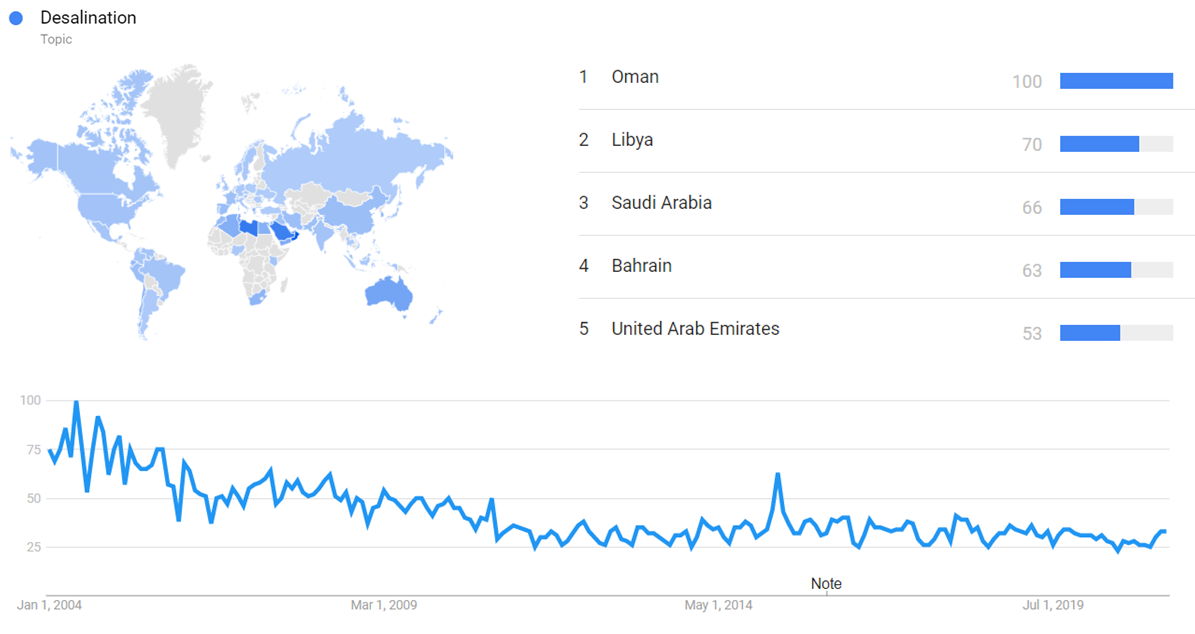Open Oman in the region ranking
Image resolution: width=1195 pixels, height=634 pixels.
[635, 77]
